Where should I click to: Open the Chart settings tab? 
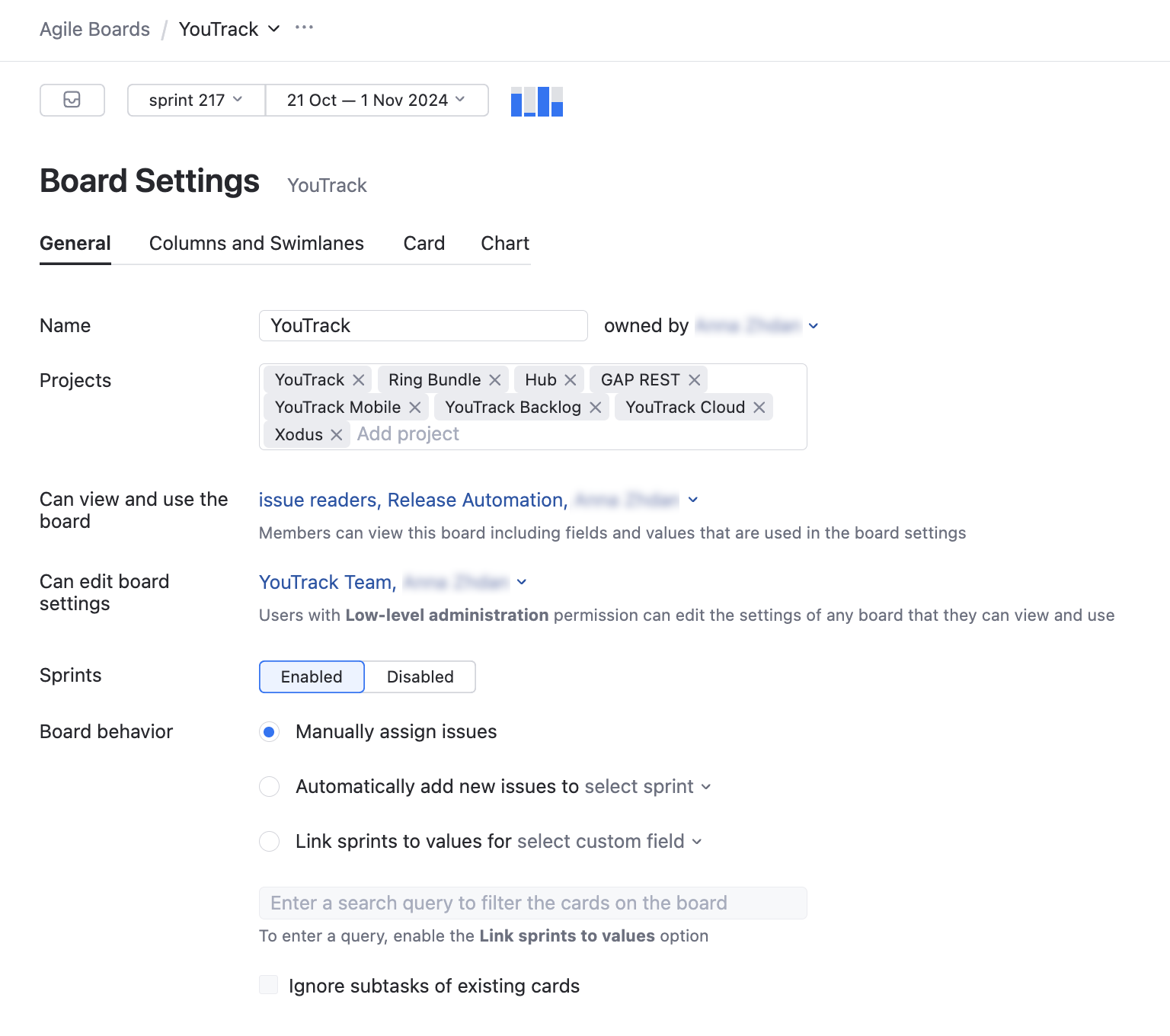505,243
